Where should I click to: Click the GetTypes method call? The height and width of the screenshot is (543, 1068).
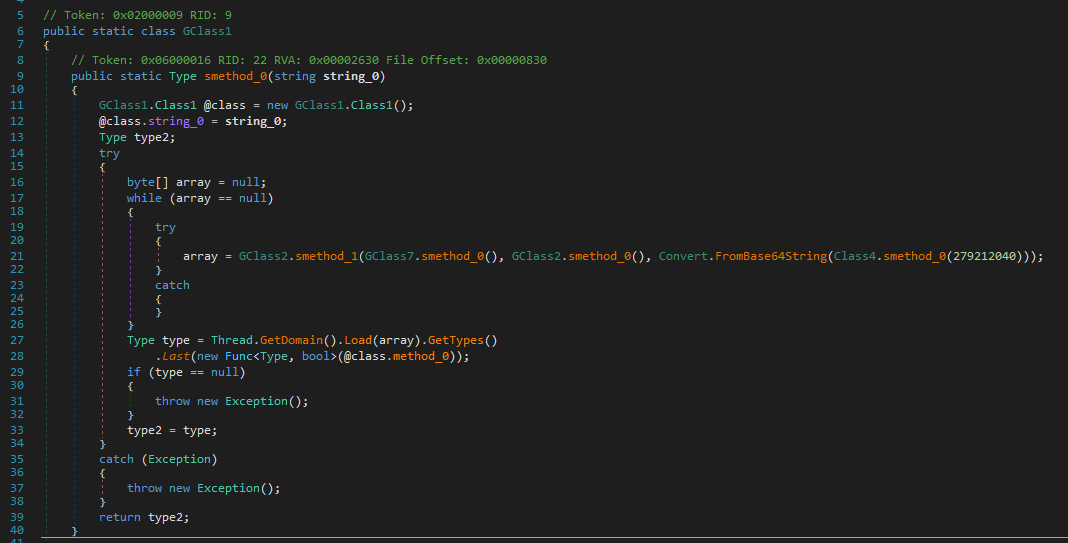click(x=456, y=340)
